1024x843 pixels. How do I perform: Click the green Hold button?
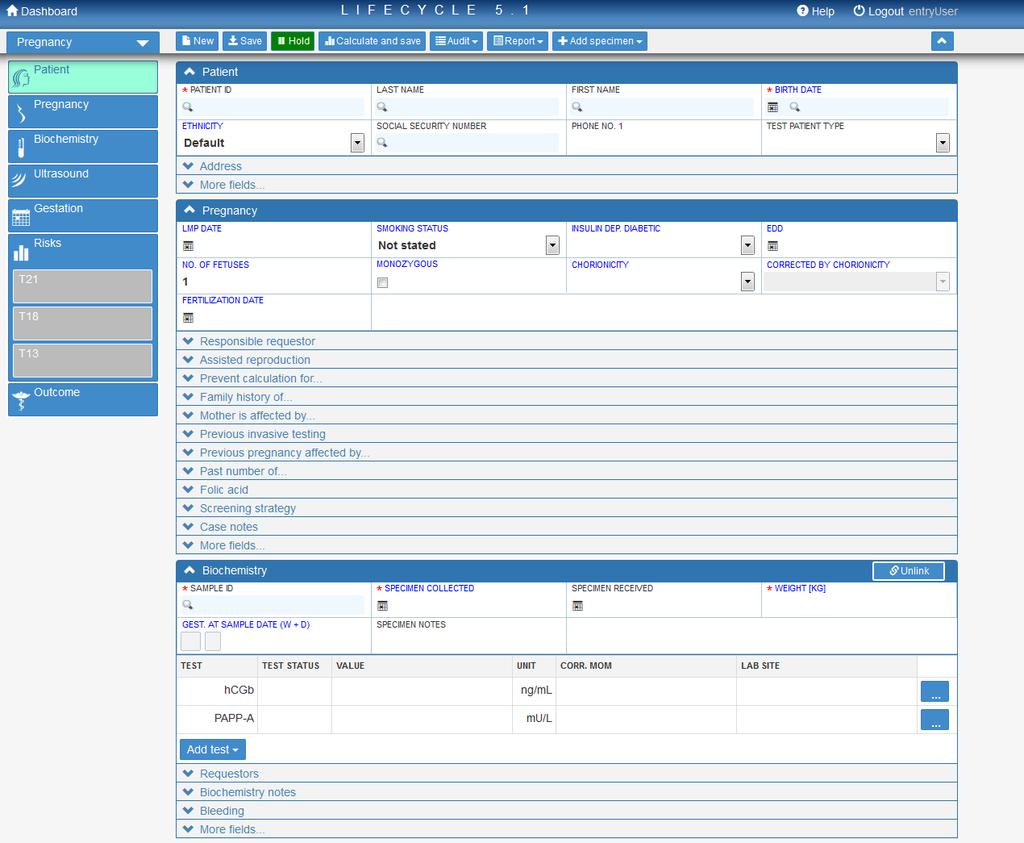point(293,41)
